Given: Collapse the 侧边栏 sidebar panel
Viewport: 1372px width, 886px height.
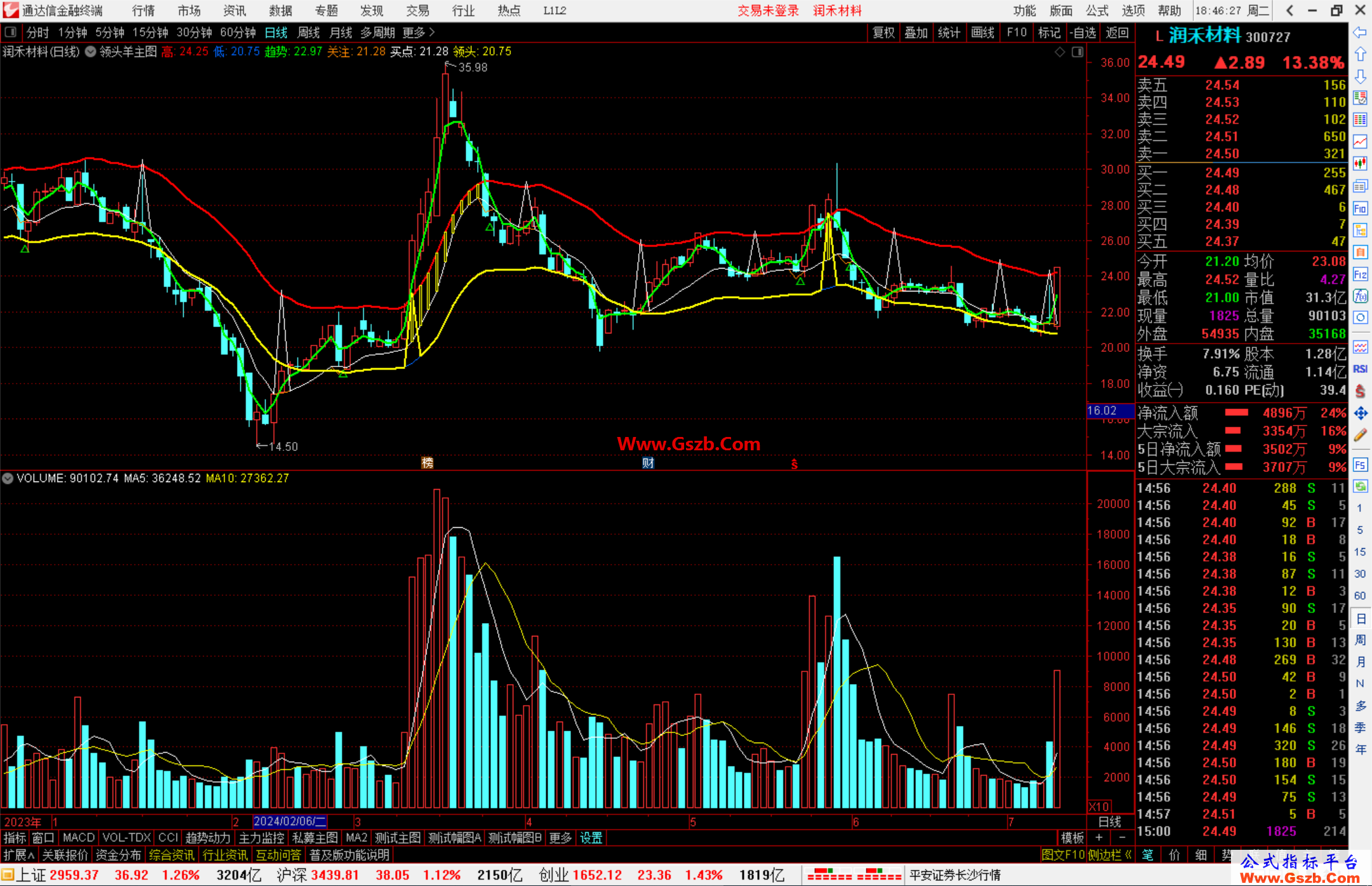Looking at the screenshot, I should [x=1110, y=855].
